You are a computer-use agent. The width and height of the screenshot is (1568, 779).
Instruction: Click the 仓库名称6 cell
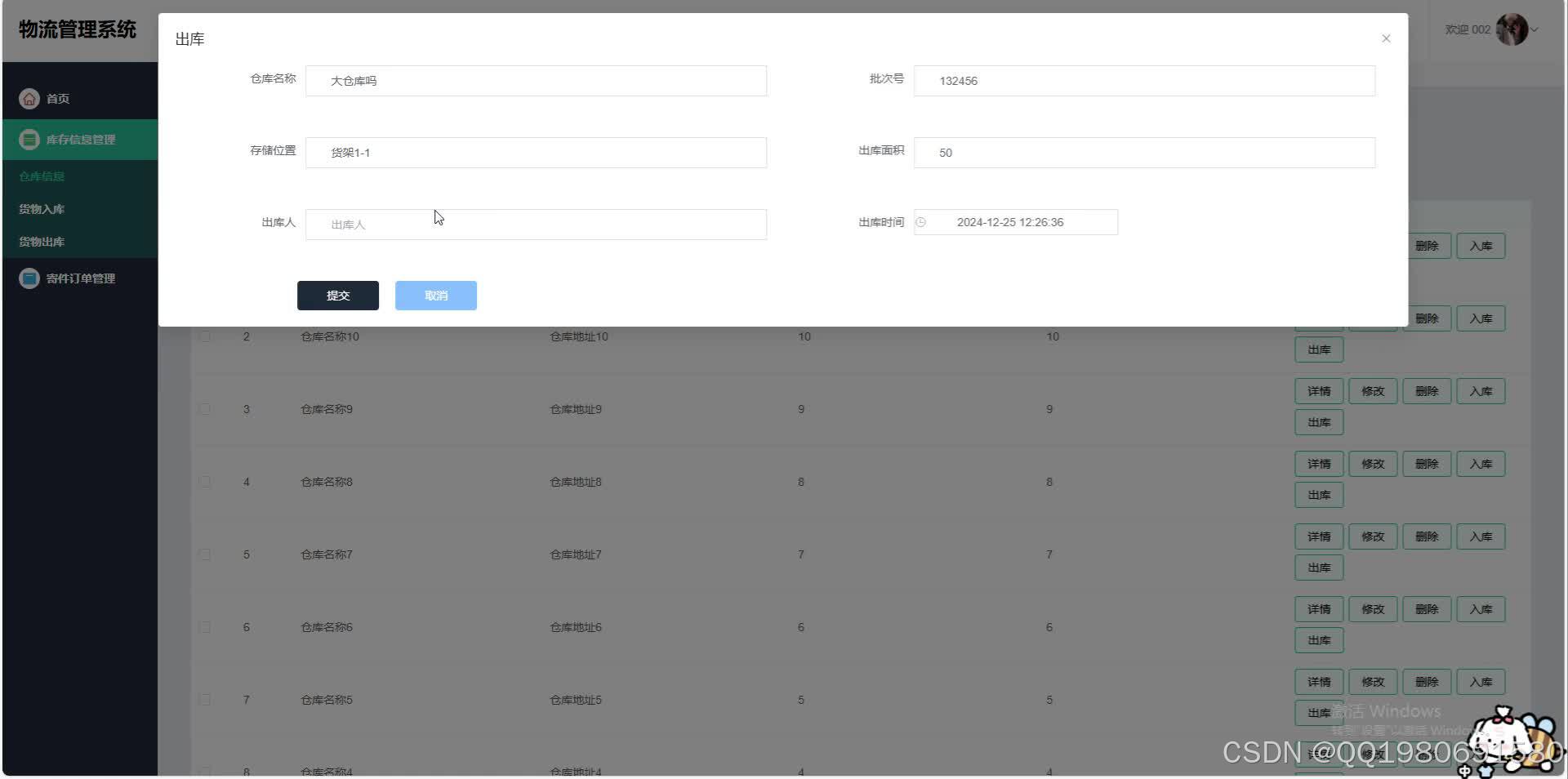click(x=327, y=627)
